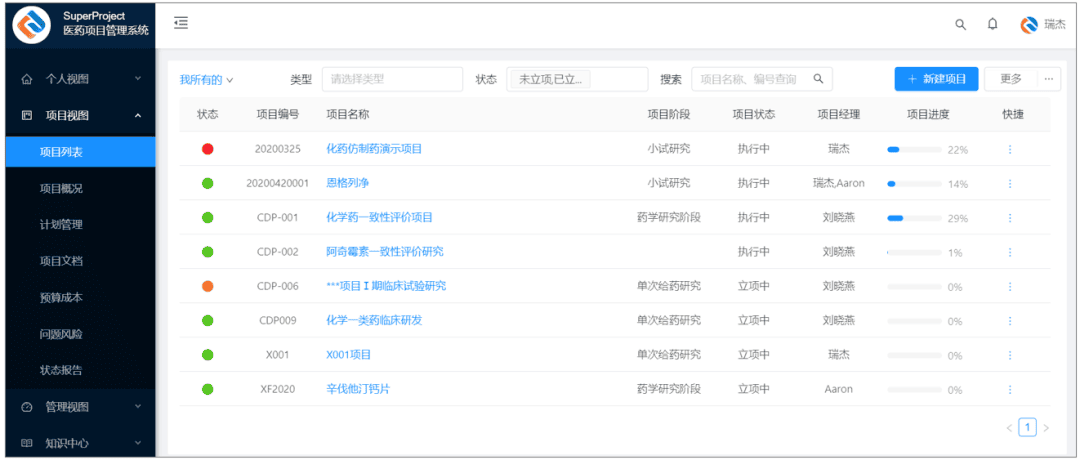Open quick actions for 化学药一致性评价项目 row
Image resolution: width=1080 pixels, height=460 pixels.
pyautogui.click(x=1010, y=218)
